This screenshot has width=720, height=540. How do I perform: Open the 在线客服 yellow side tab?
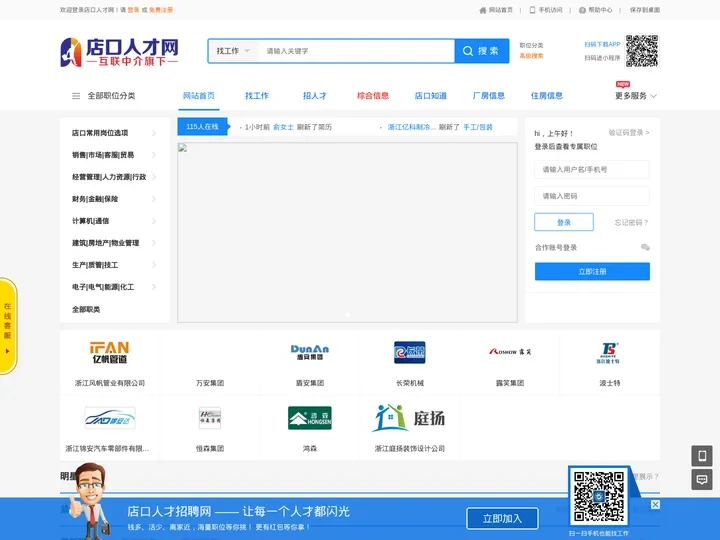(8, 326)
